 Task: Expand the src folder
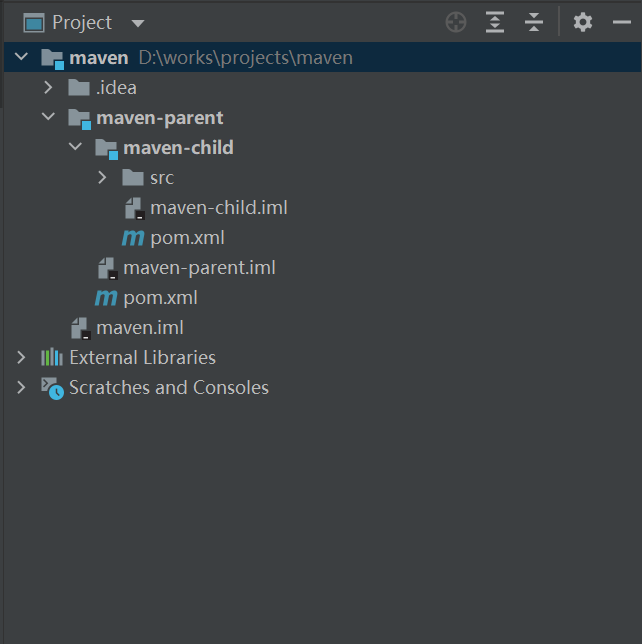(x=102, y=178)
